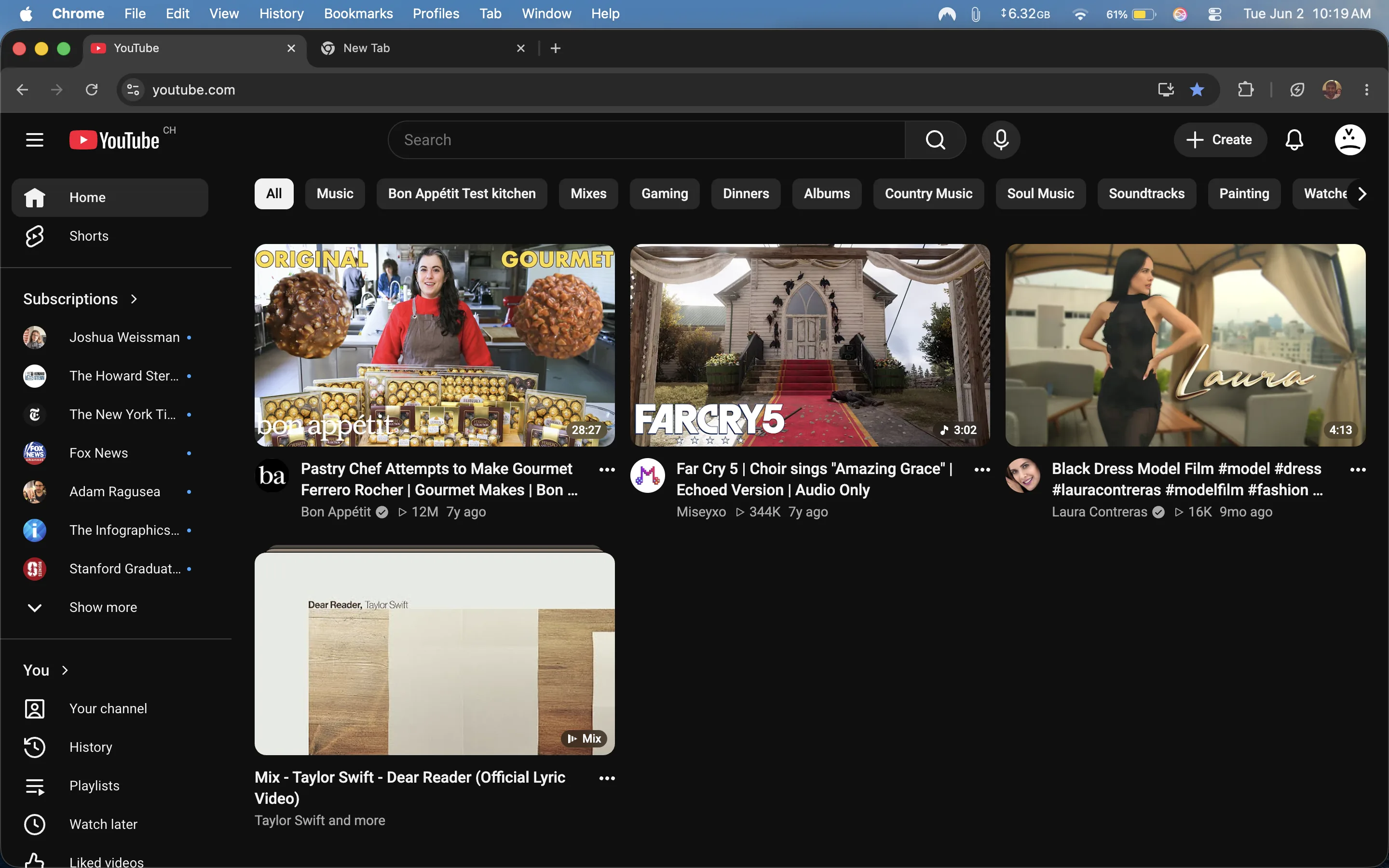Open Laura Contreras channel avatar
The height and width of the screenshot is (868, 1389).
1023,475
